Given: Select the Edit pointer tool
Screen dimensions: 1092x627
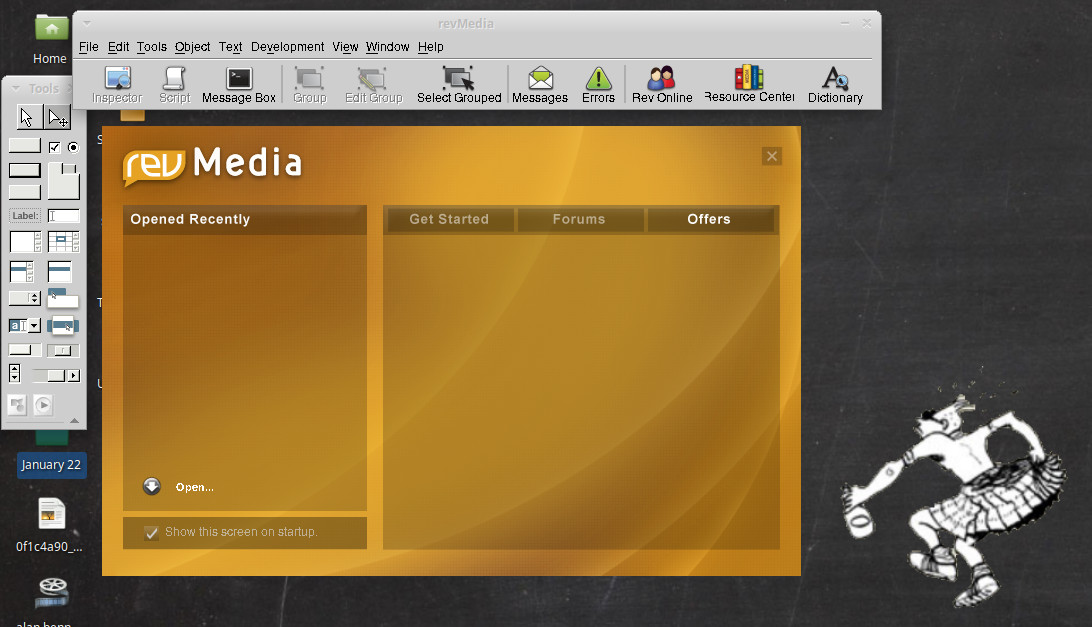Looking at the screenshot, I should tap(57, 117).
